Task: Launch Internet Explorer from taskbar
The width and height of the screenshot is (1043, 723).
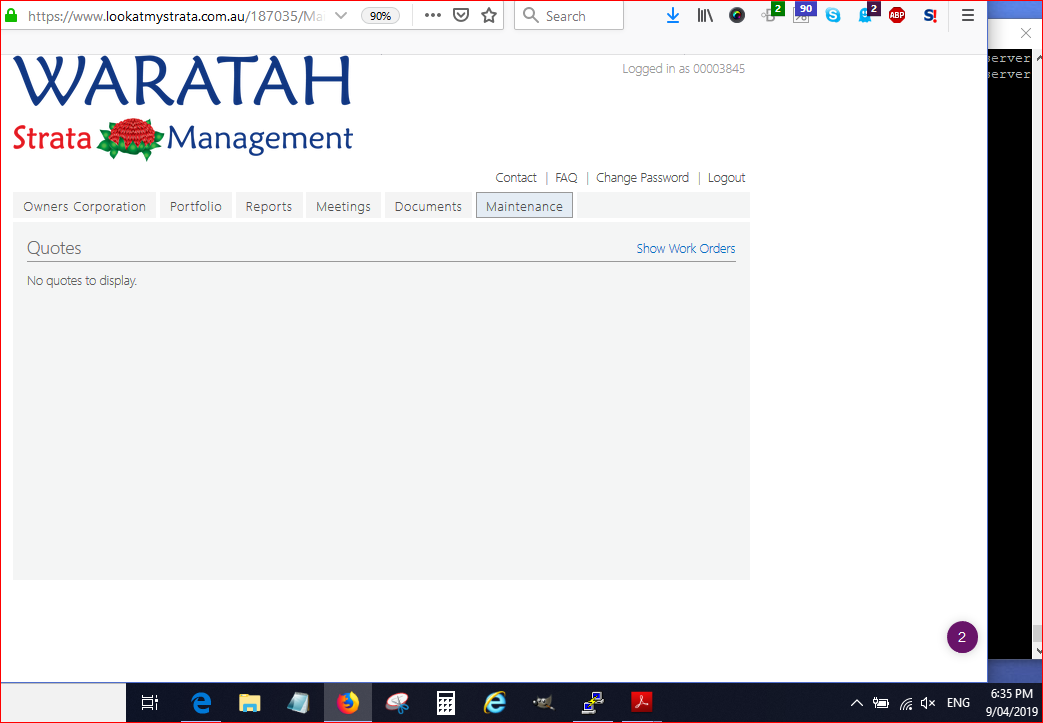Action: [x=495, y=702]
